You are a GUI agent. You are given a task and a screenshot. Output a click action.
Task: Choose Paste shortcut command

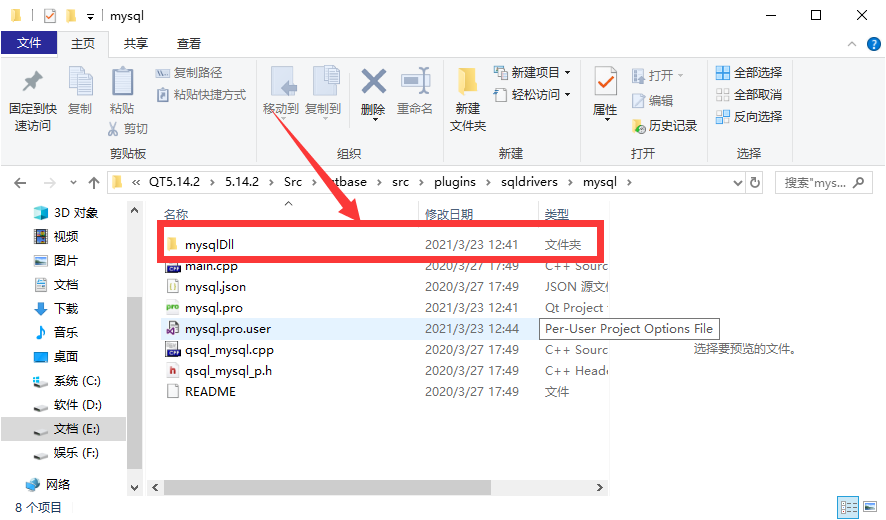(x=201, y=94)
